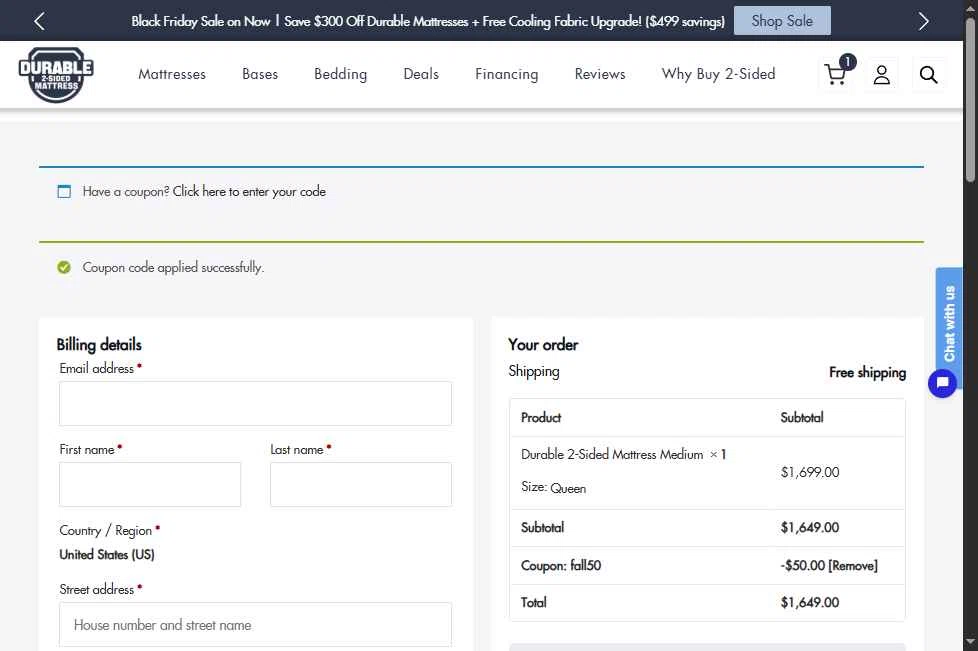This screenshot has height=651, width=978.
Task: Open the Financing page
Action: pos(506,74)
